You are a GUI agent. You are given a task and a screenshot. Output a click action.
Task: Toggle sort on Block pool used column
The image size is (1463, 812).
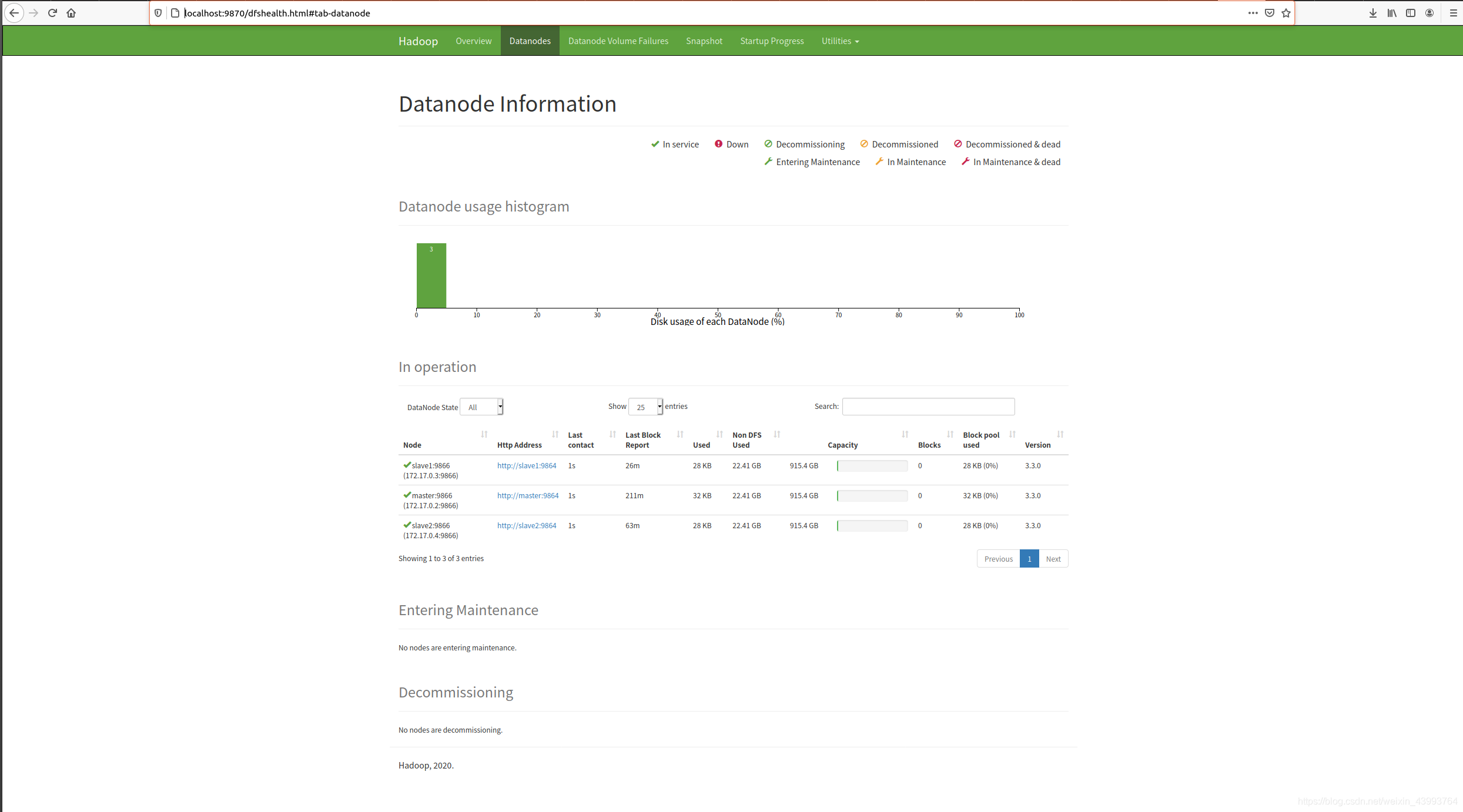click(1012, 434)
